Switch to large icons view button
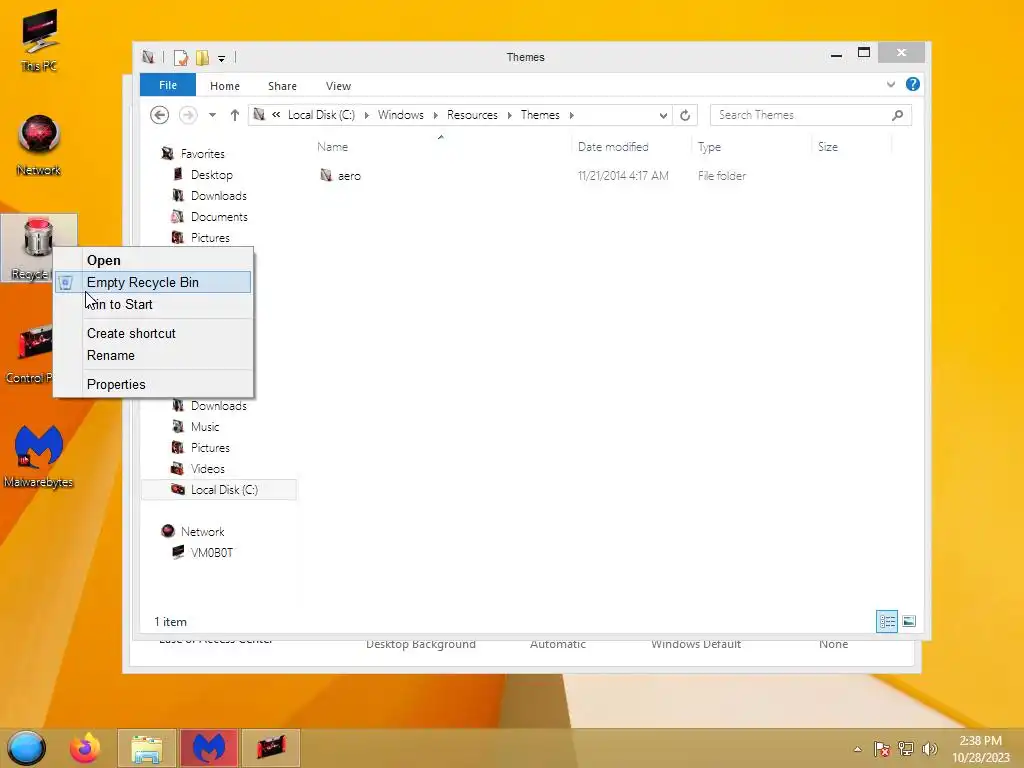1024x768 pixels. (908, 621)
